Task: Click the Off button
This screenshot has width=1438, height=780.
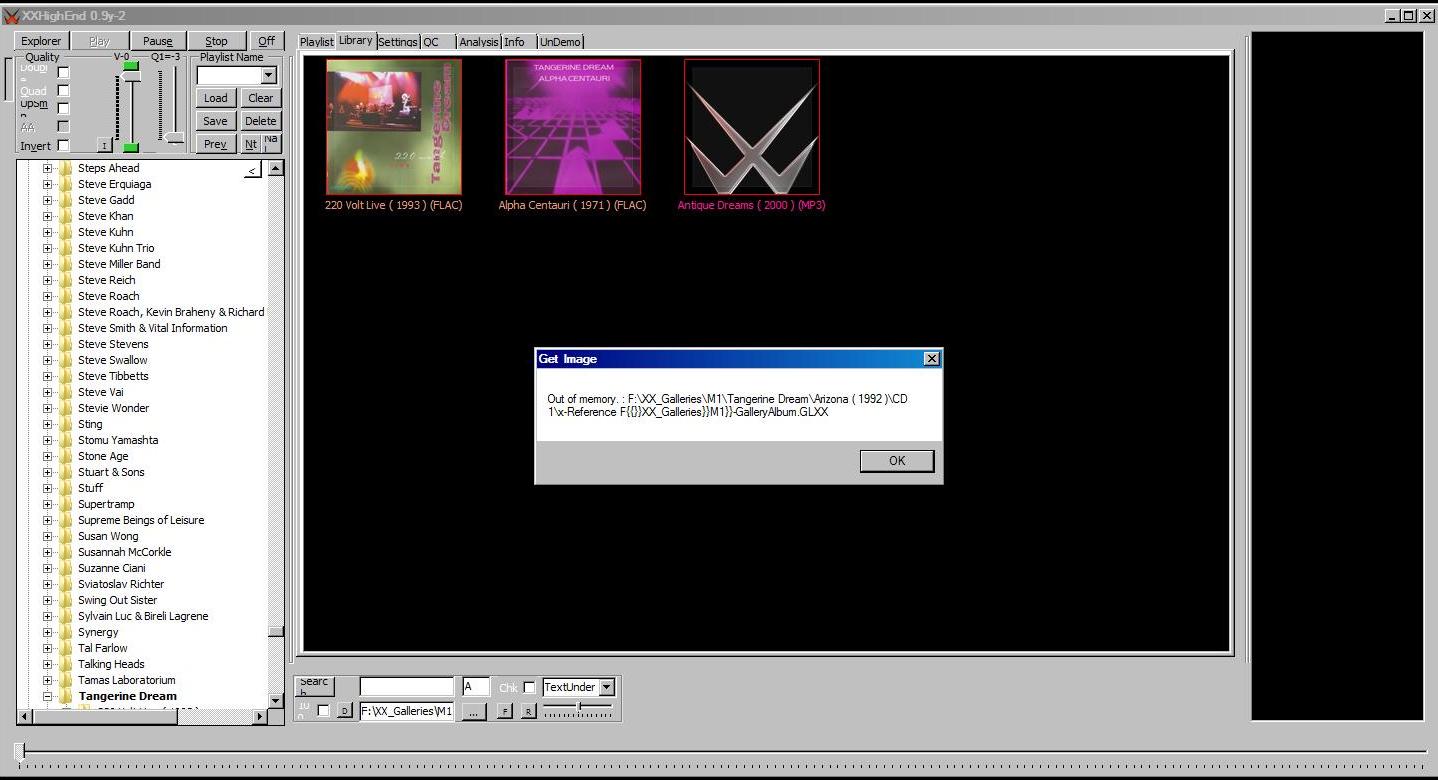Action: pyautogui.click(x=266, y=41)
